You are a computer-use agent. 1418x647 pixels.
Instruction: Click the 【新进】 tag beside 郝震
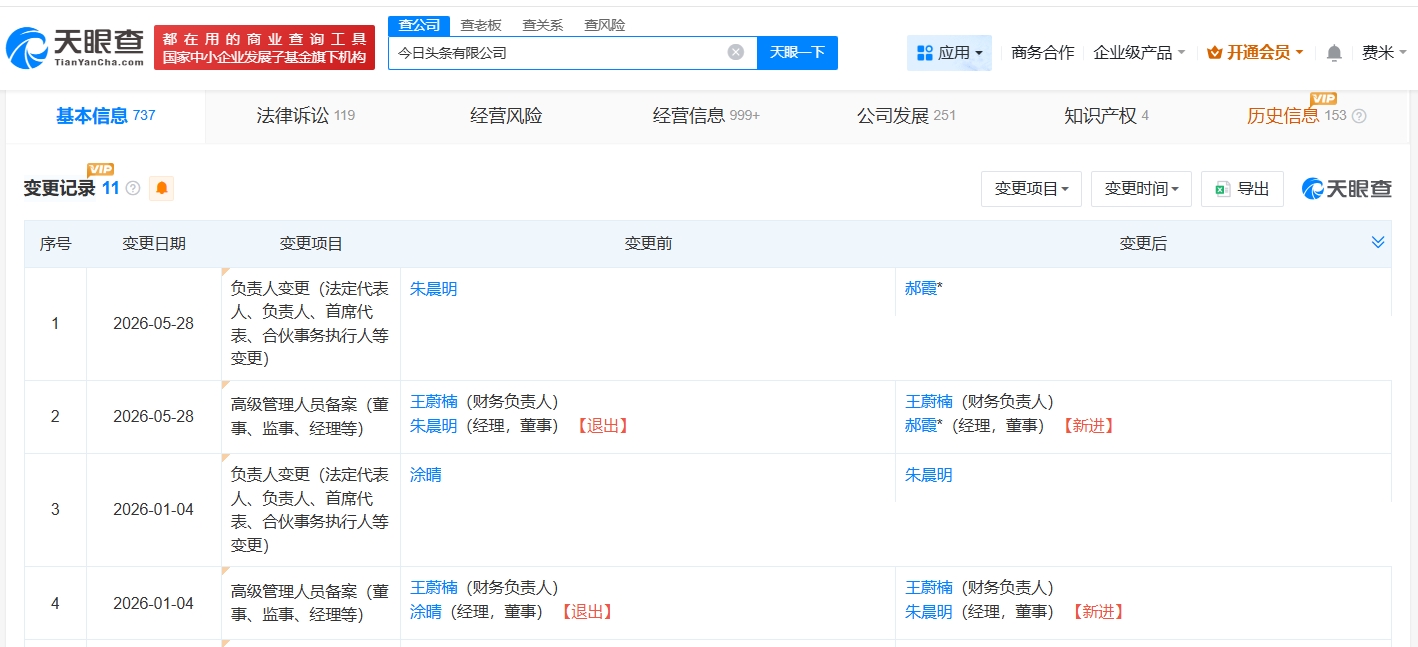pos(1088,426)
